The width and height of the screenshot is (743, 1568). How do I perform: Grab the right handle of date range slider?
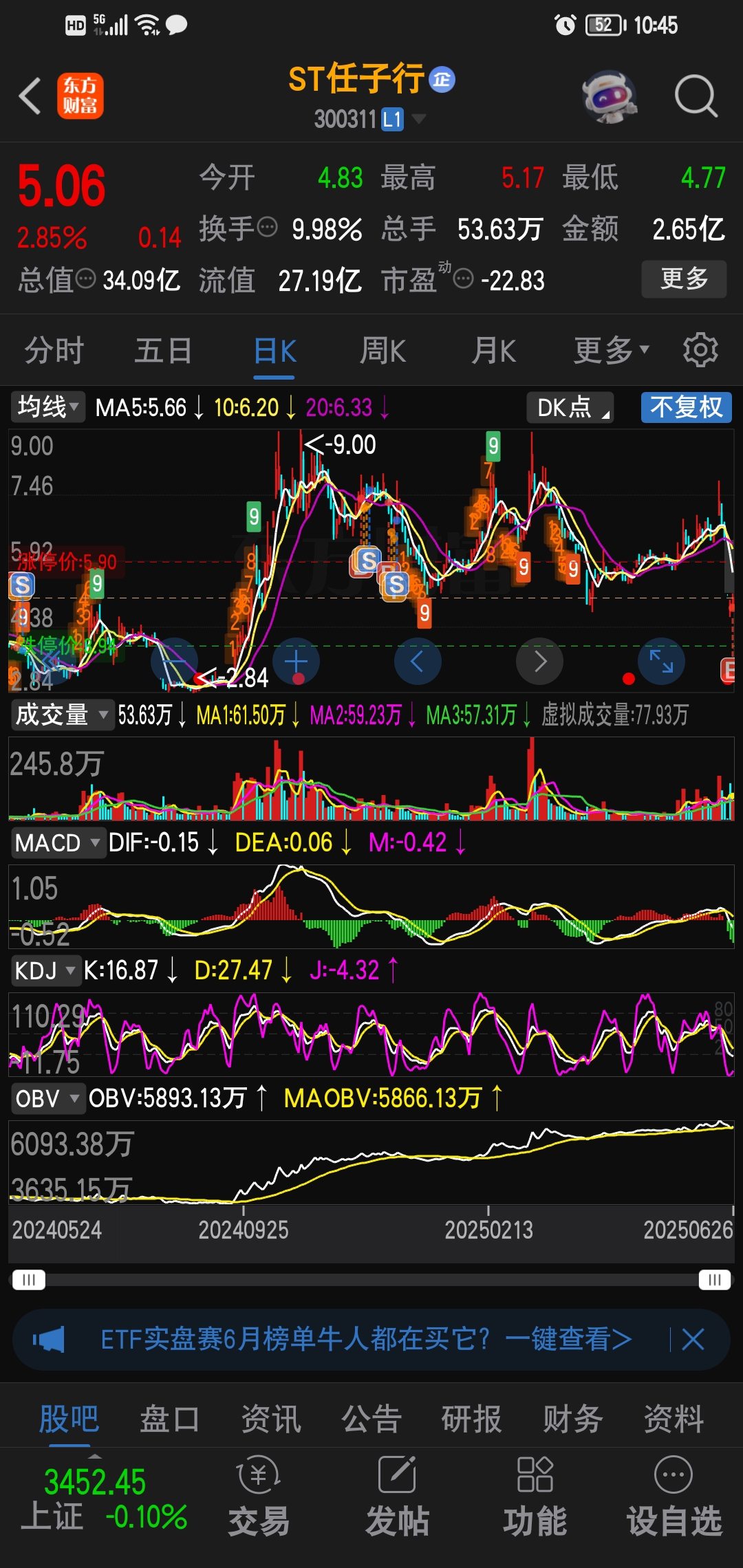(x=714, y=1280)
